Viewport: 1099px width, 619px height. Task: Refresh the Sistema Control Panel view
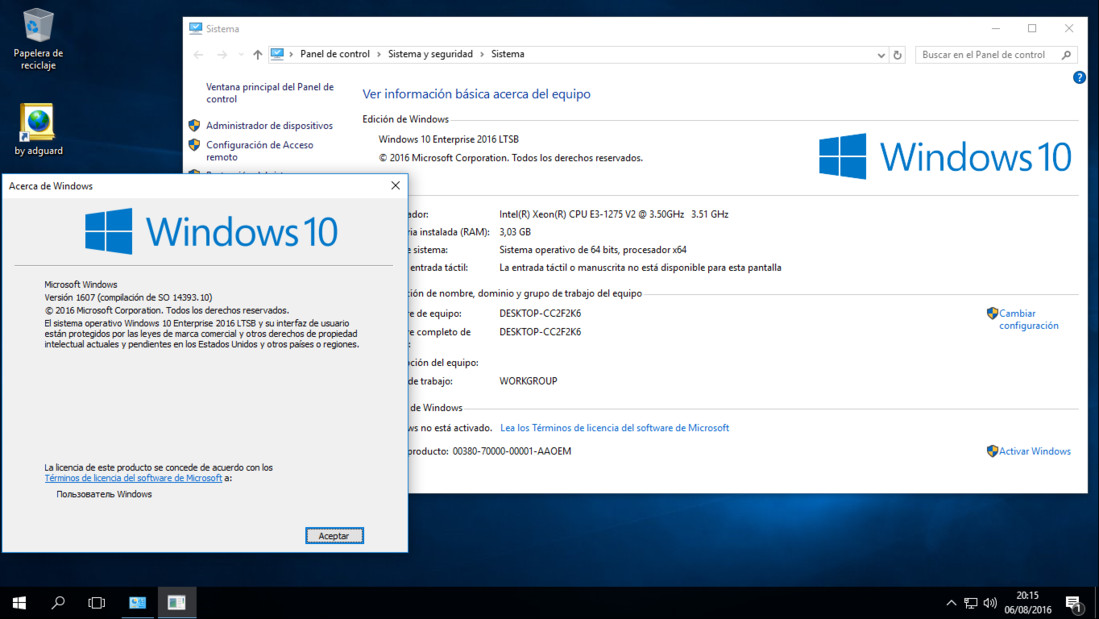[897, 55]
